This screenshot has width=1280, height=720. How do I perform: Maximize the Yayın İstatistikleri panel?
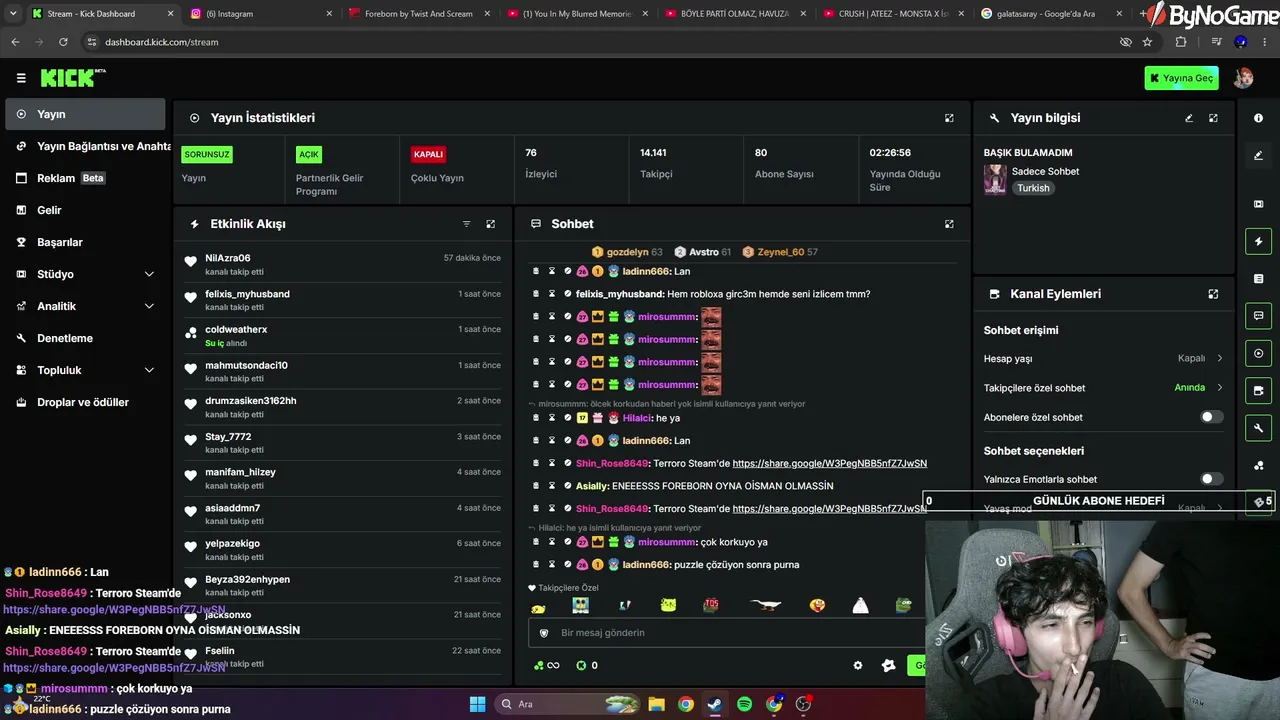[x=949, y=118]
